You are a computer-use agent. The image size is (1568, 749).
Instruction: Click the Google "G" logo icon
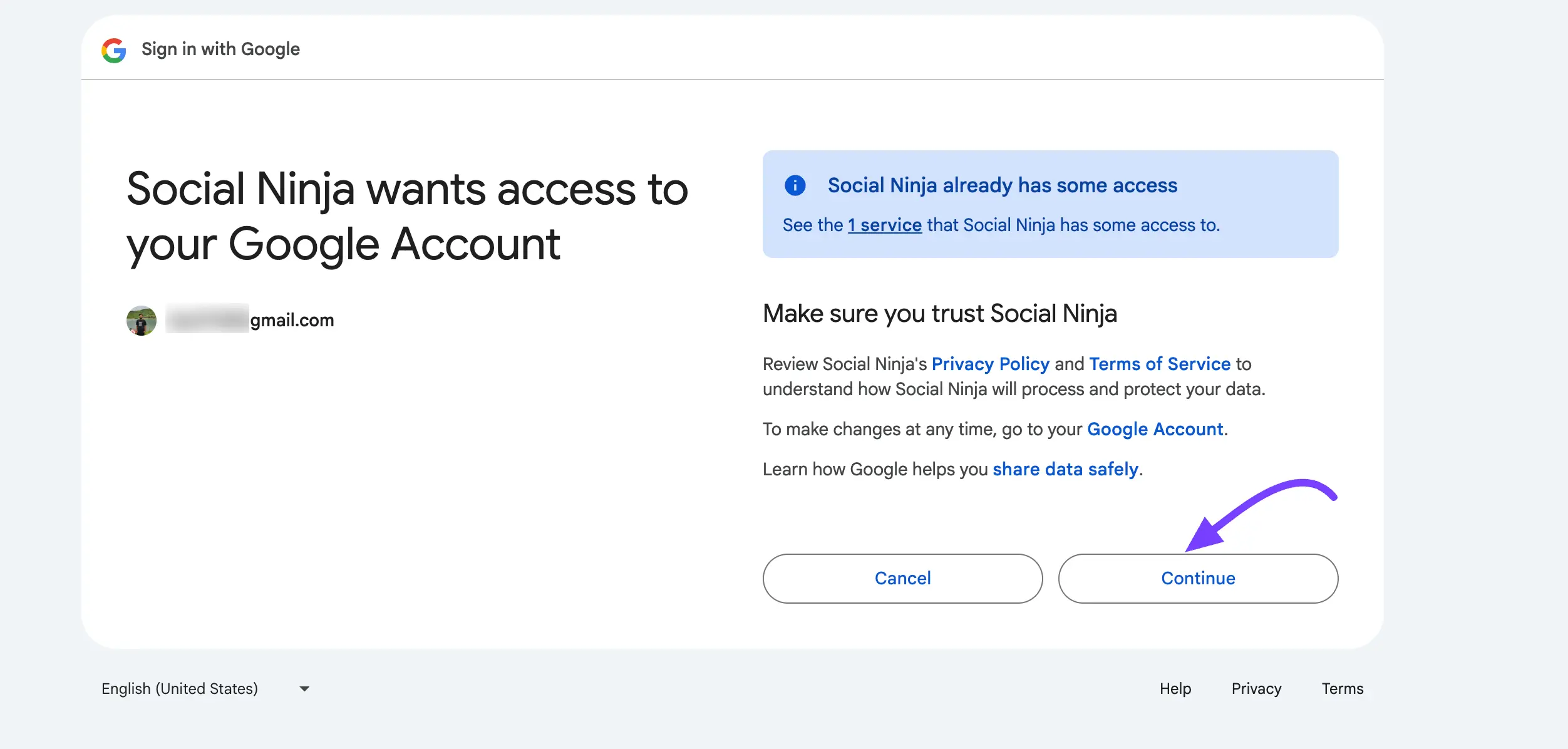(113, 48)
